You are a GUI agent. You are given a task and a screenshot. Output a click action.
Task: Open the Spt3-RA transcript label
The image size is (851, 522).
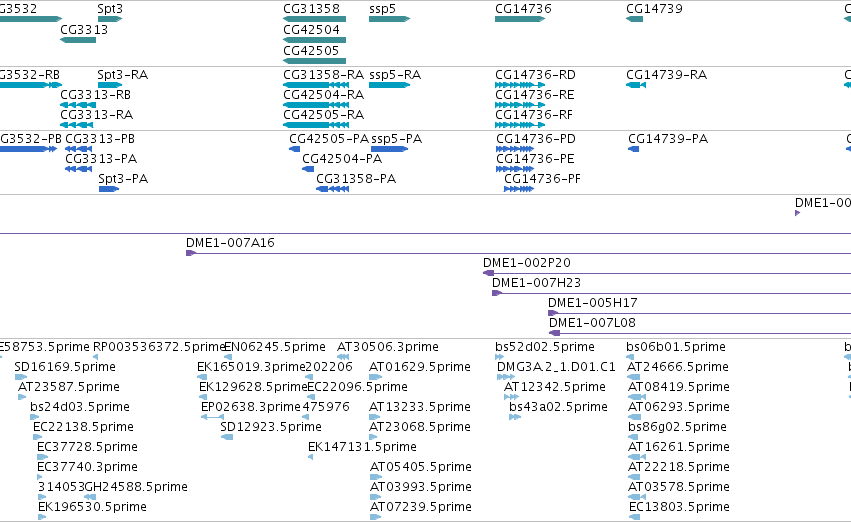[123, 75]
